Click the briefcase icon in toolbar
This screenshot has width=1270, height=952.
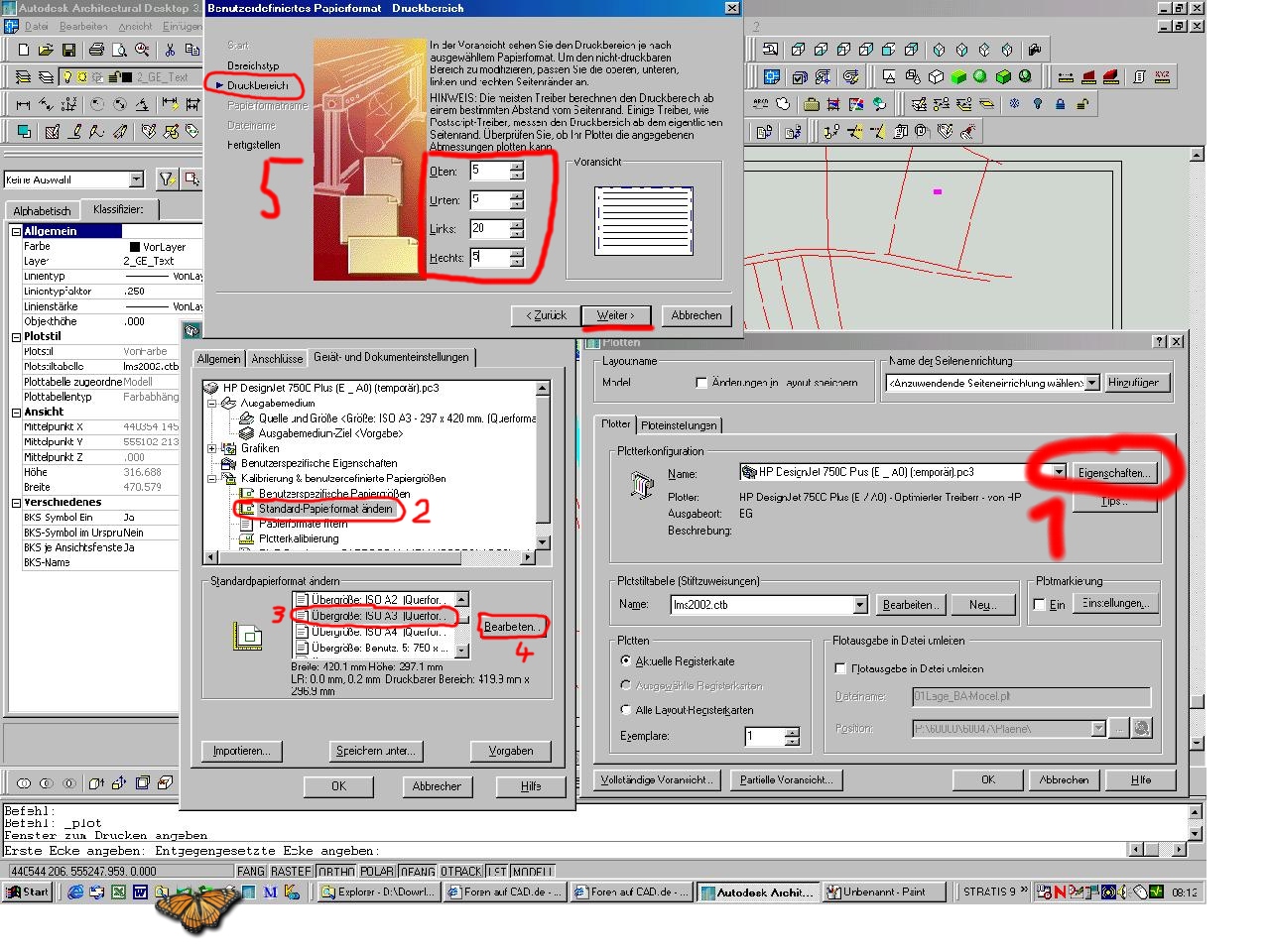click(811, 103)
